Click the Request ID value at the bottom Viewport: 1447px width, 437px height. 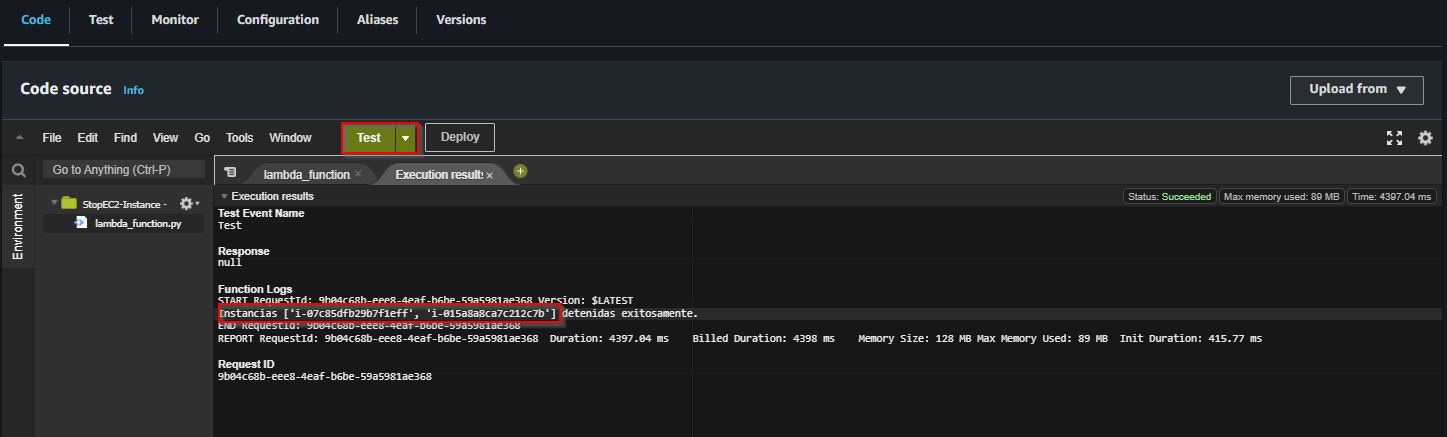(x=325, y=377)
